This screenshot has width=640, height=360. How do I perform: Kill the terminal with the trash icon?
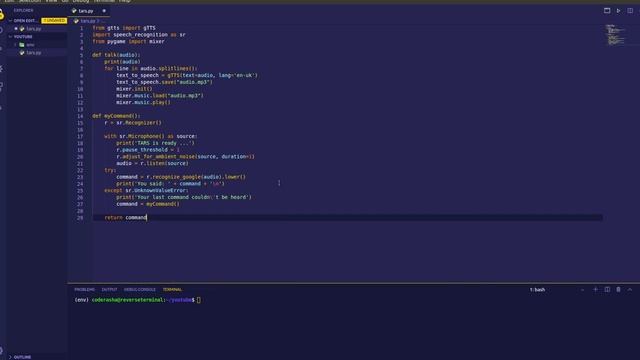[618, 289]
